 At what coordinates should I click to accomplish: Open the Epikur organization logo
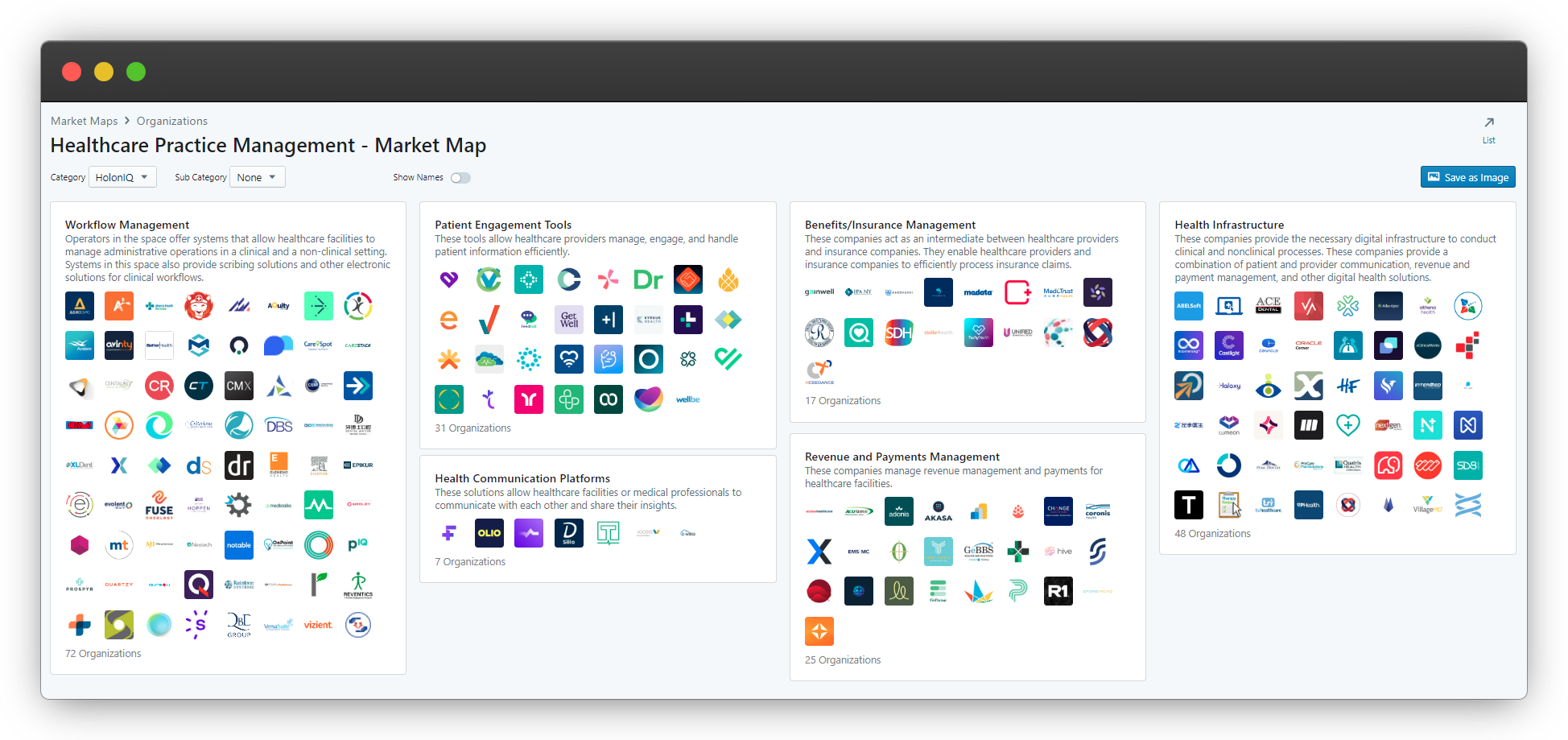[x=358, y=465]
